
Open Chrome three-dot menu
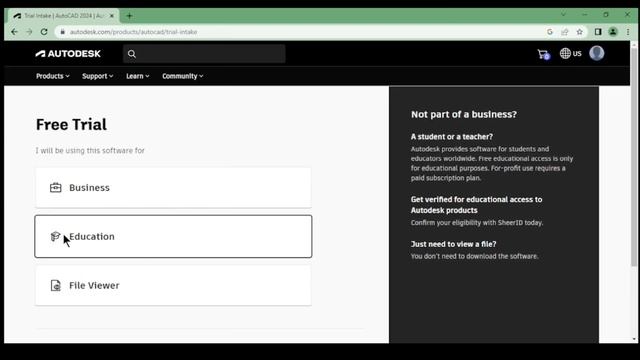click(x=628, y=32)
